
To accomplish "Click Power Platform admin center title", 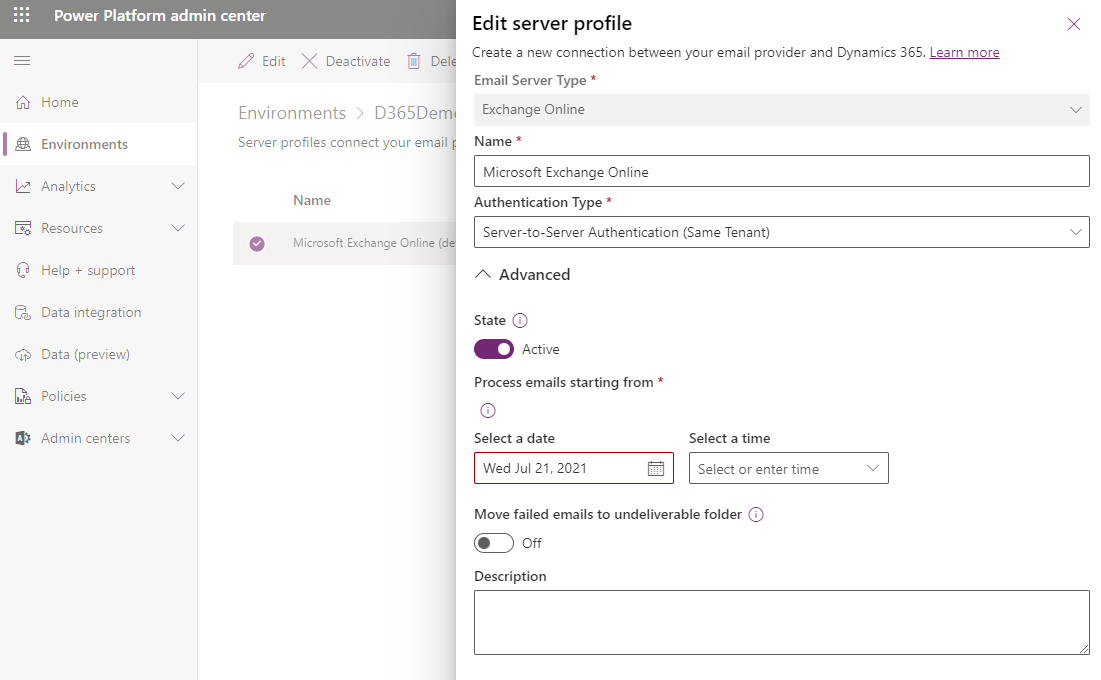I will [x=160, y=15].
